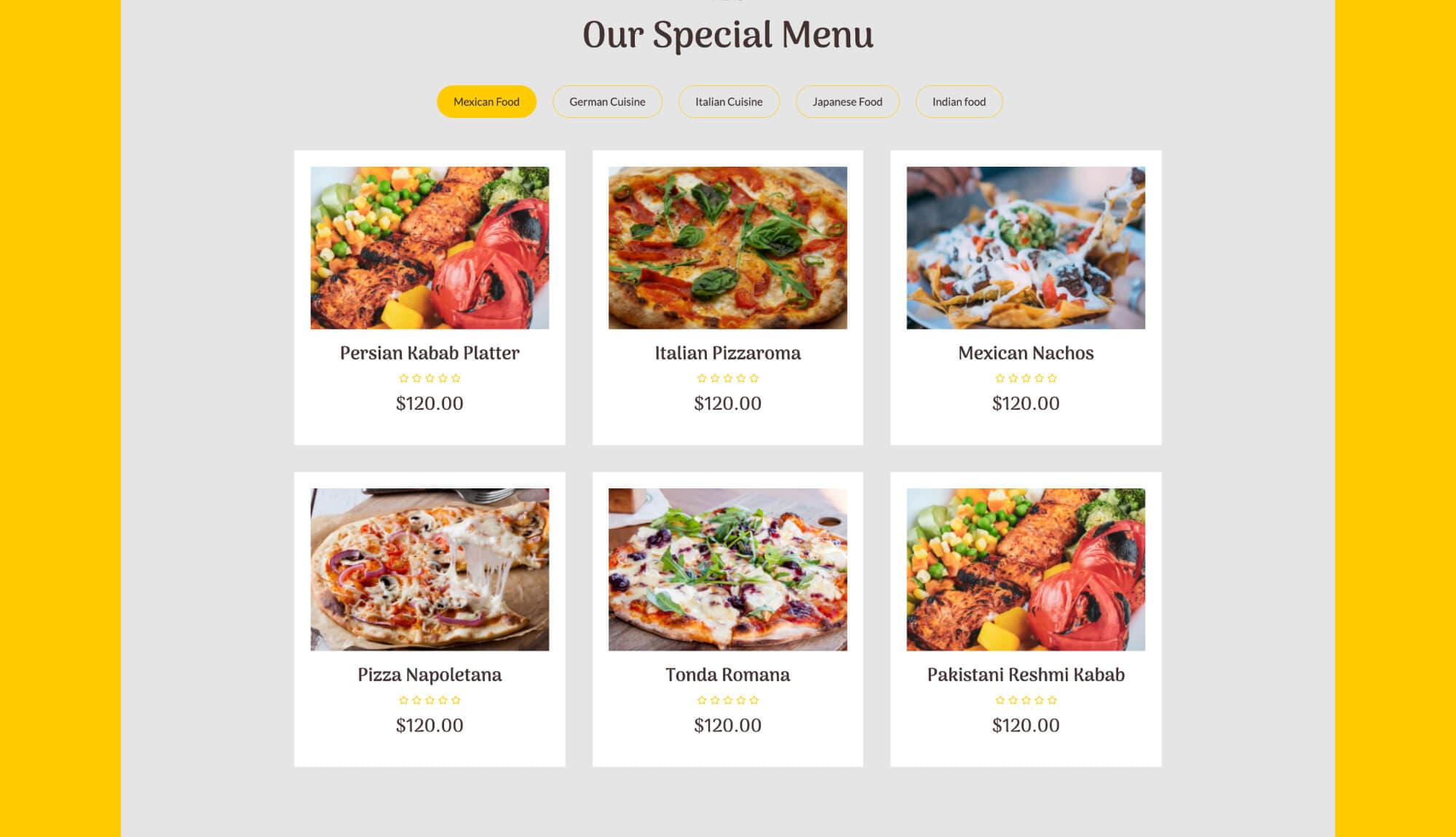The width and height of the screenshot is (1456, 837).
Task: Click Pakistani Reshmi Kabab image
Action: click(x=1026, y=570)
